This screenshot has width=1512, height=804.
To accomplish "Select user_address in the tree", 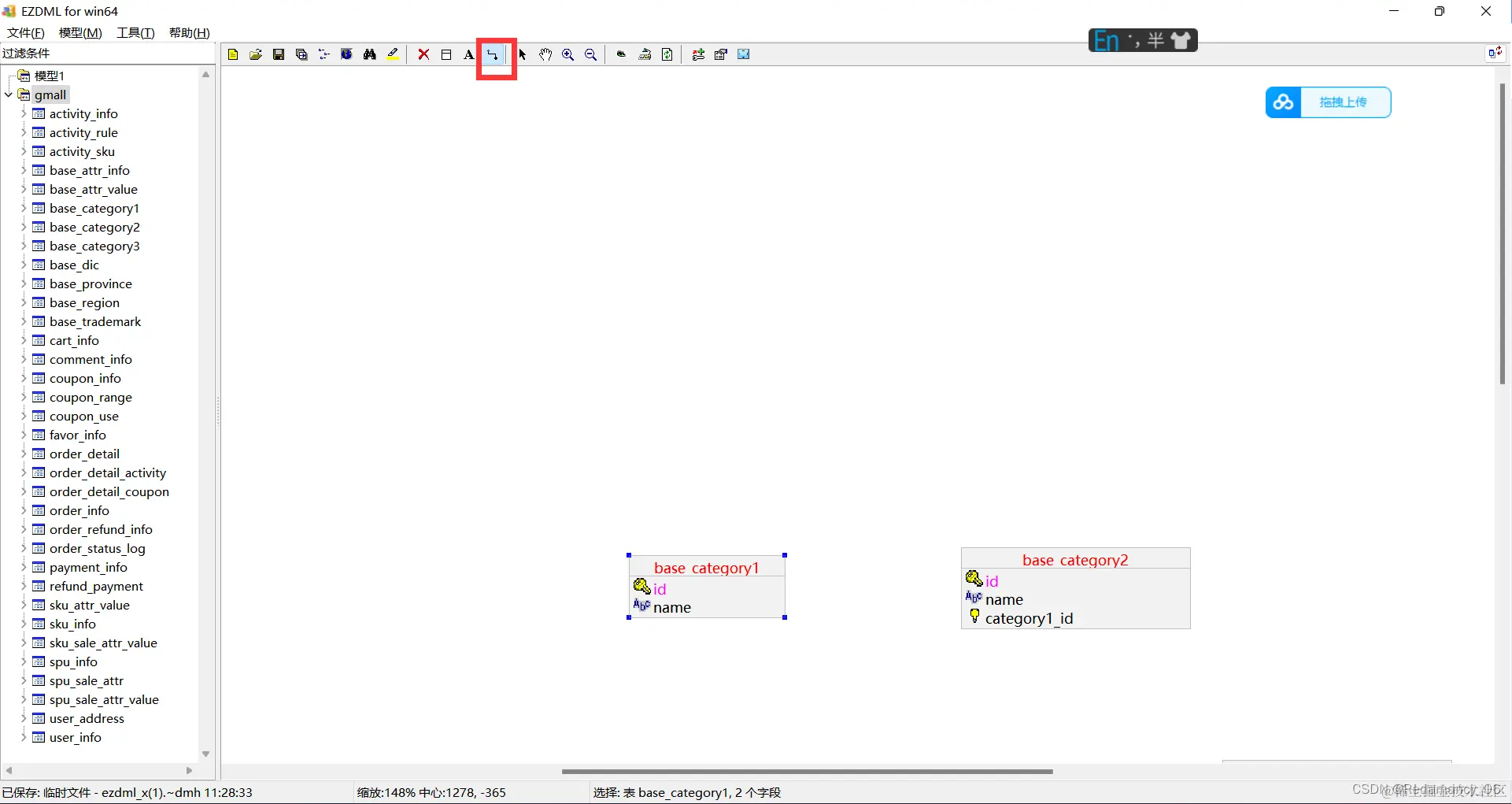I will [87, 718].
